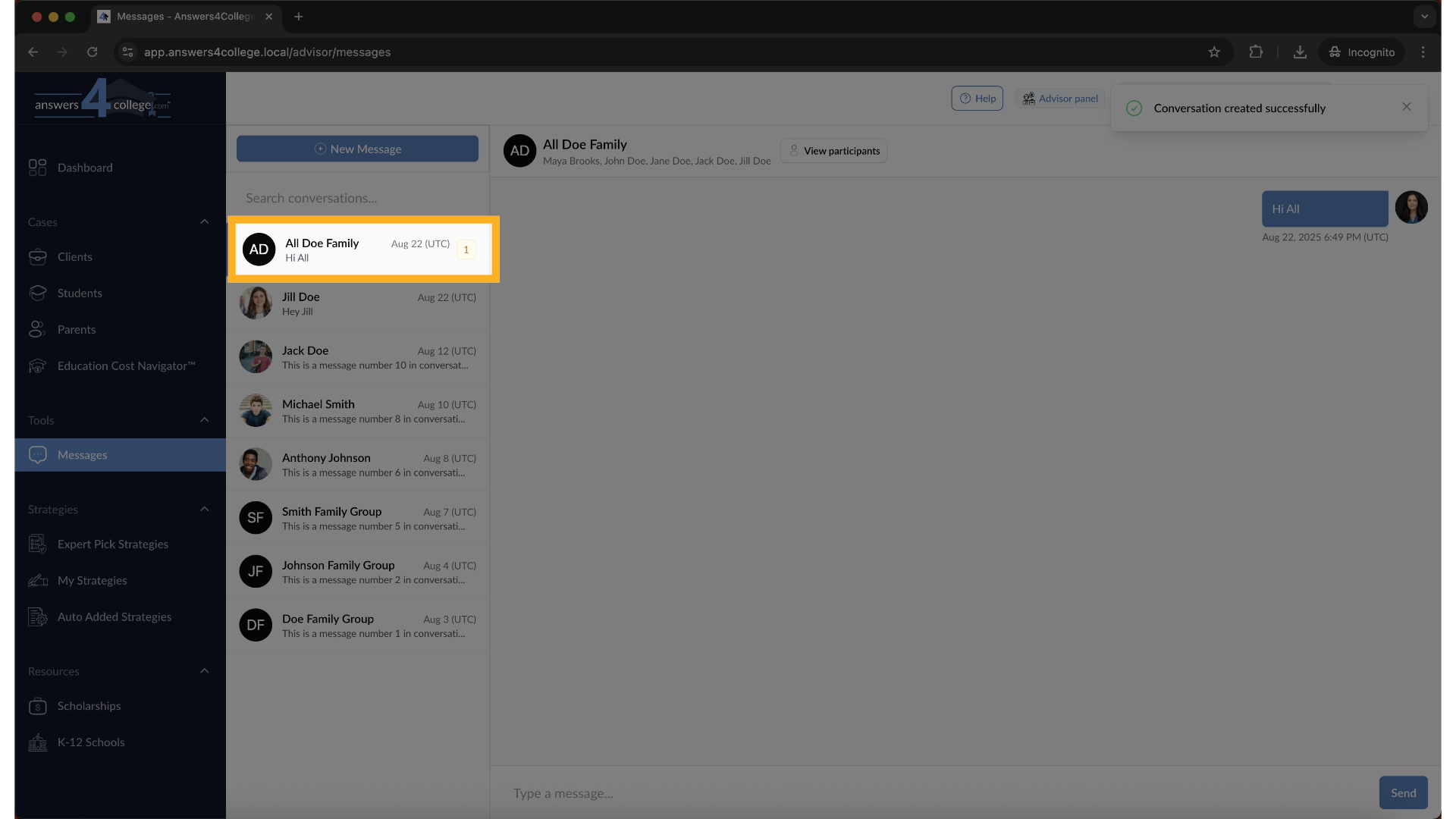1456x819 pixels.
Task: Click the Education Cost Navigator icon
Action: tap(37, 366)
